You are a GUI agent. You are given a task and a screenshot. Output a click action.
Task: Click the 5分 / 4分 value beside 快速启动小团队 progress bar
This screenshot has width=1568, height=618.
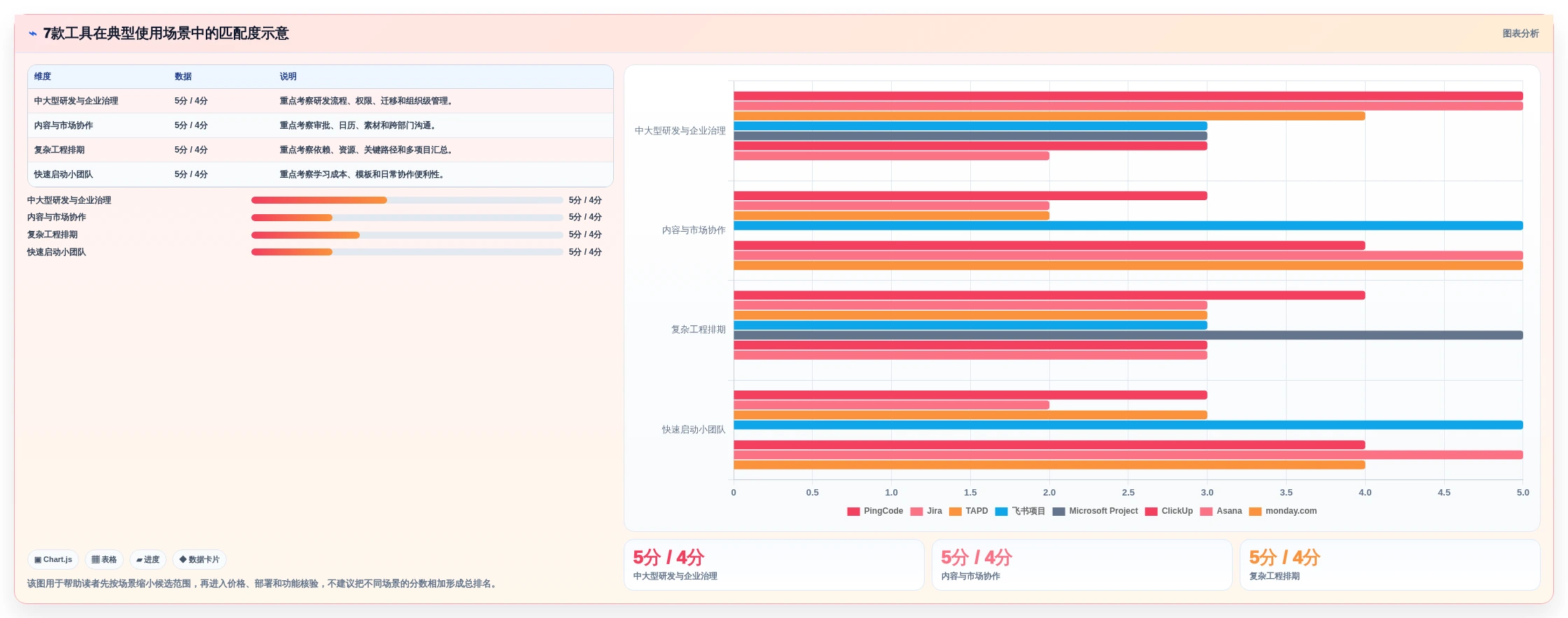tap(585, 252)
